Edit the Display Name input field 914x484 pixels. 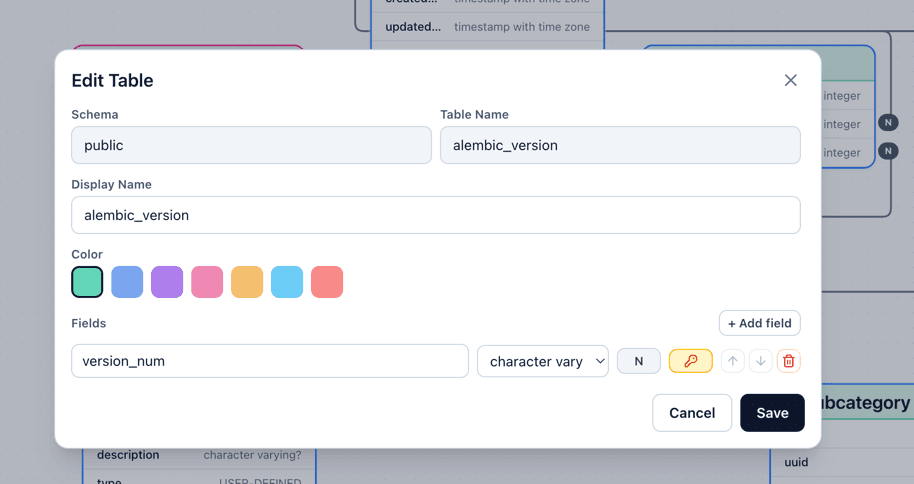(x=436, y=215)
